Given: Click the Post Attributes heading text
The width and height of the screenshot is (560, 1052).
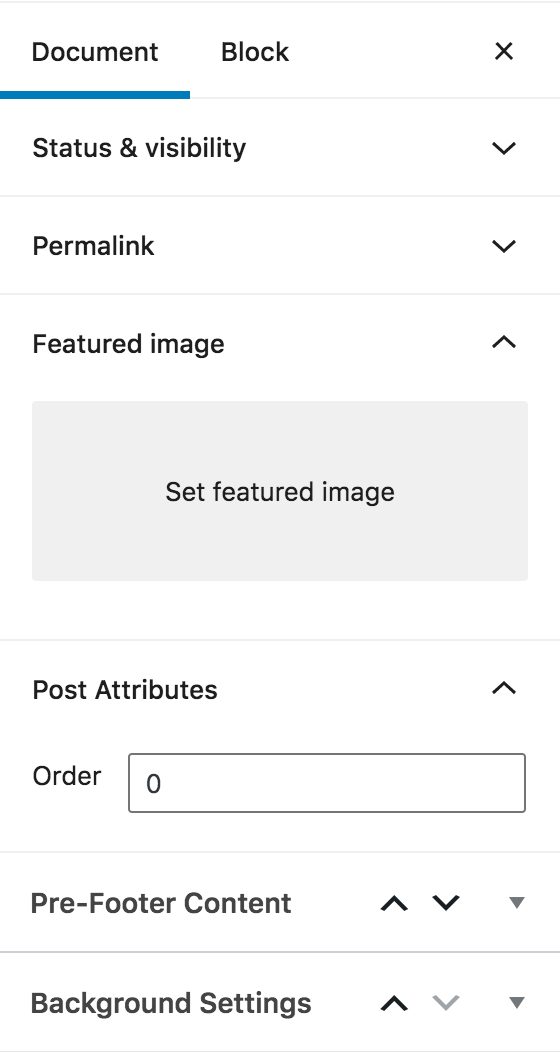Looking at the screenshot, I should pyautogui.click(x=125, y=689).
